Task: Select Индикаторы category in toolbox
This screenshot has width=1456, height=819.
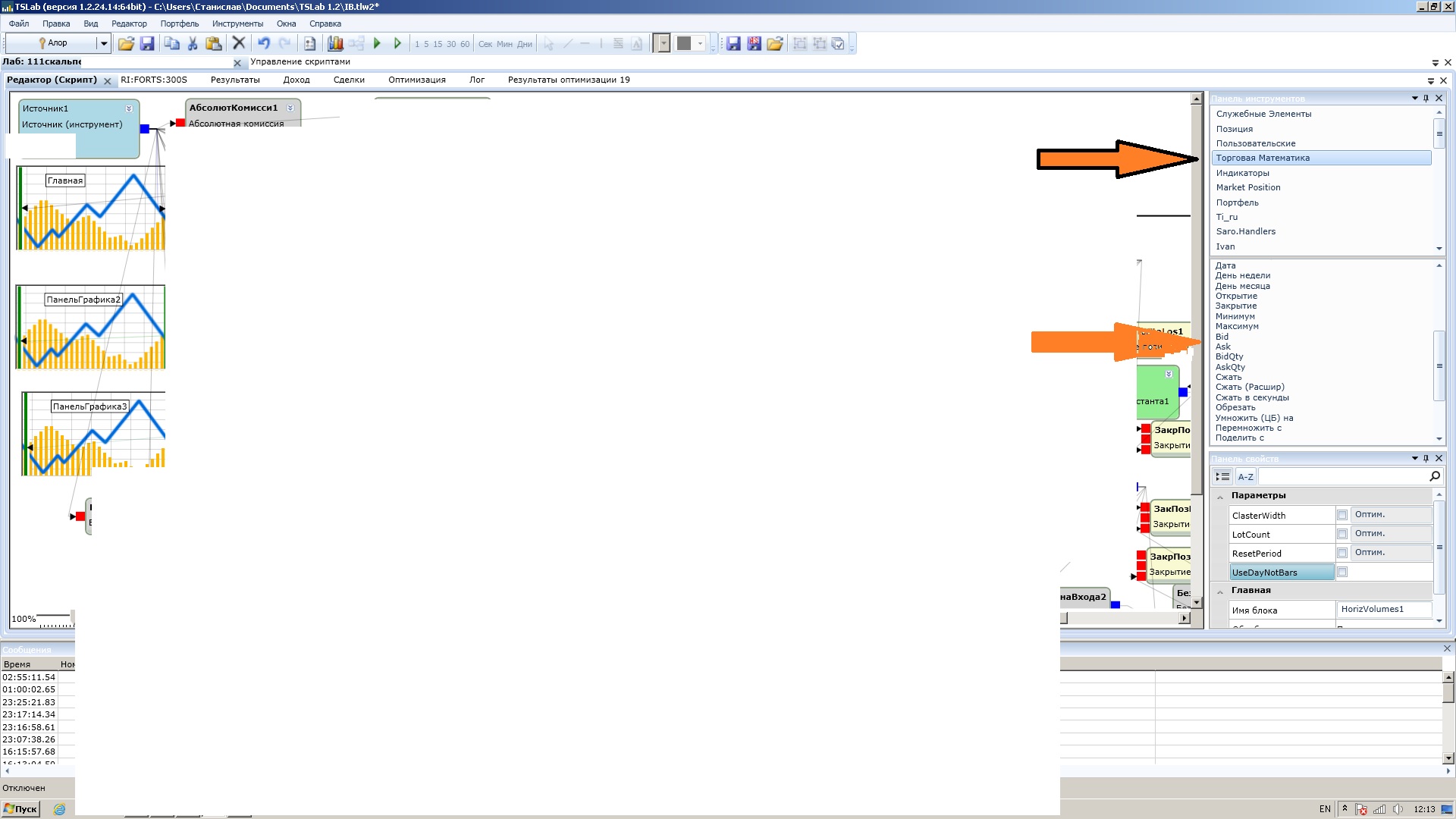Action: click(1242, 173)
